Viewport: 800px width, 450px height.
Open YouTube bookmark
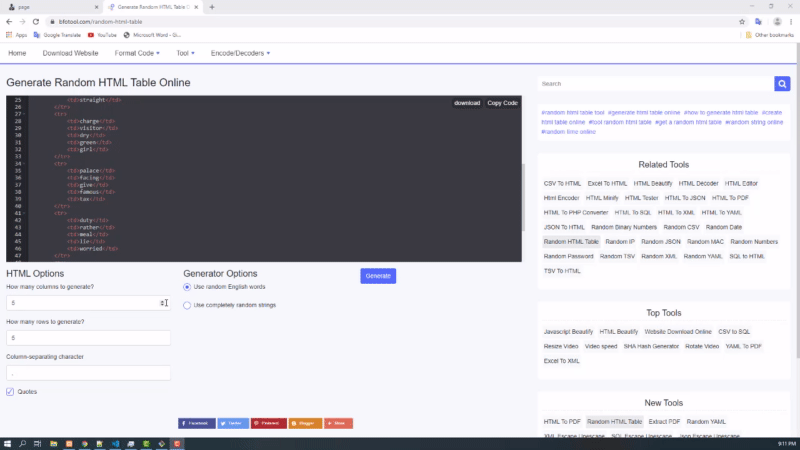pyautogui.click(x=102, y=35)
